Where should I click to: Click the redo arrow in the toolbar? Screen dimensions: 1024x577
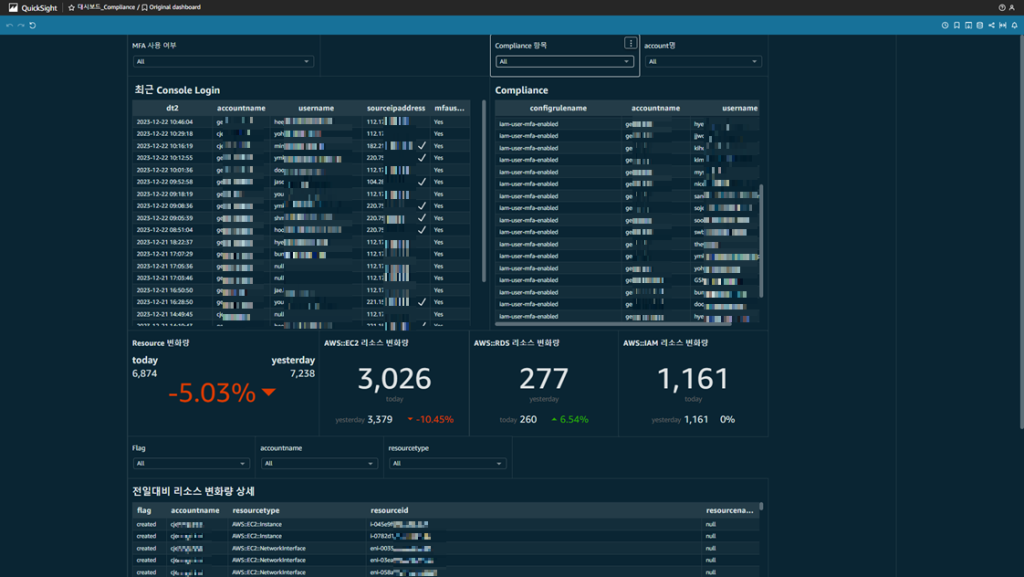[x=20, y=25]
